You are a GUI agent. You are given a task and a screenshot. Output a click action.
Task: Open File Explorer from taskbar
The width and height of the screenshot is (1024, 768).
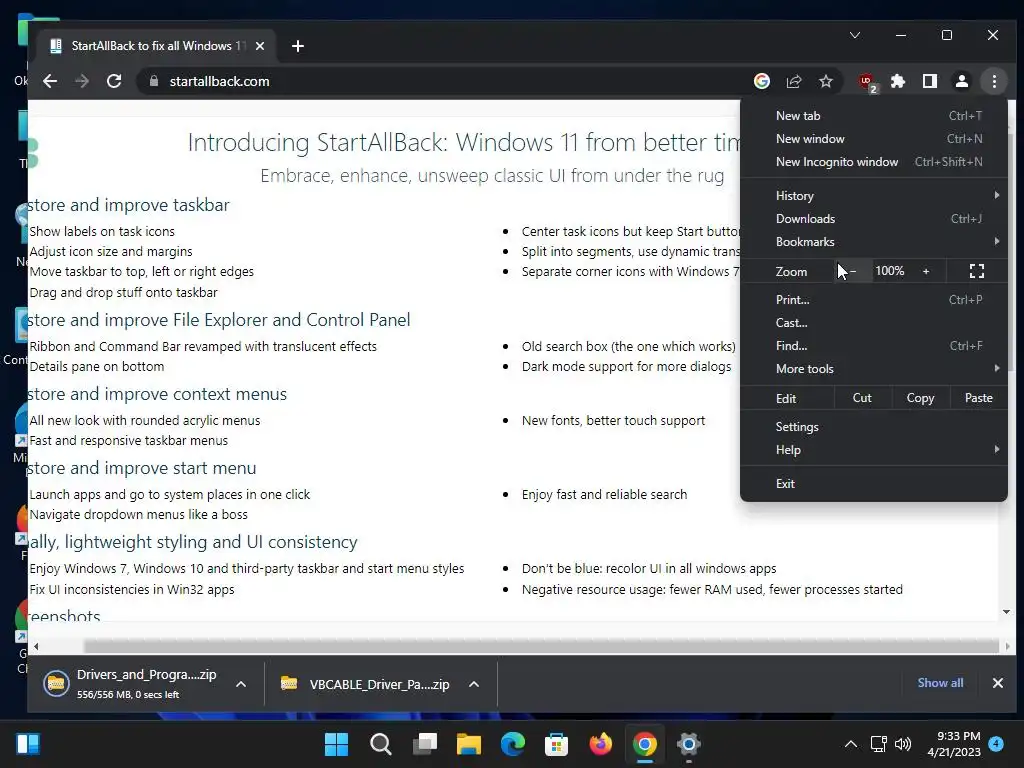469,744
